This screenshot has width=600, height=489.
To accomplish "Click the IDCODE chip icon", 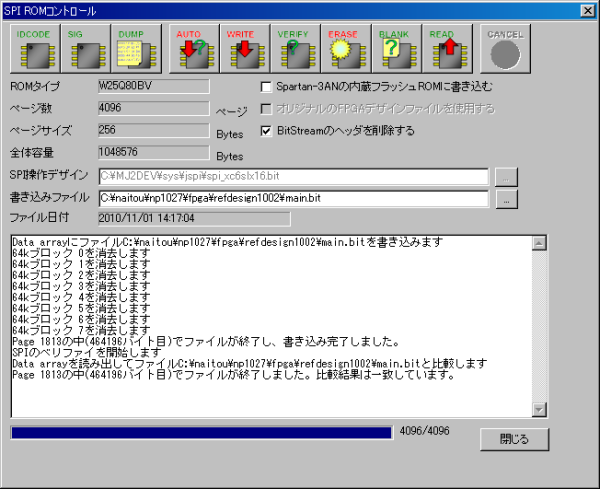I will [x=34, y=50].
